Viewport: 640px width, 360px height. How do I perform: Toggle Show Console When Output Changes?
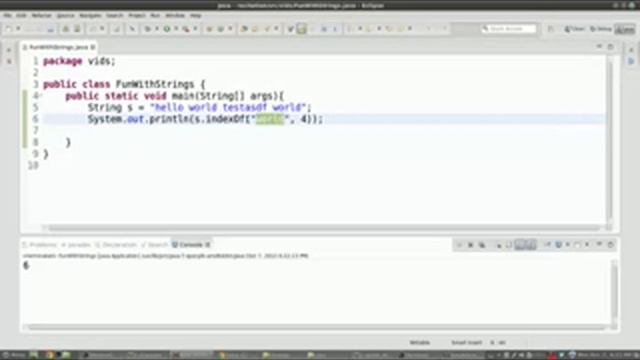point(520,245)
